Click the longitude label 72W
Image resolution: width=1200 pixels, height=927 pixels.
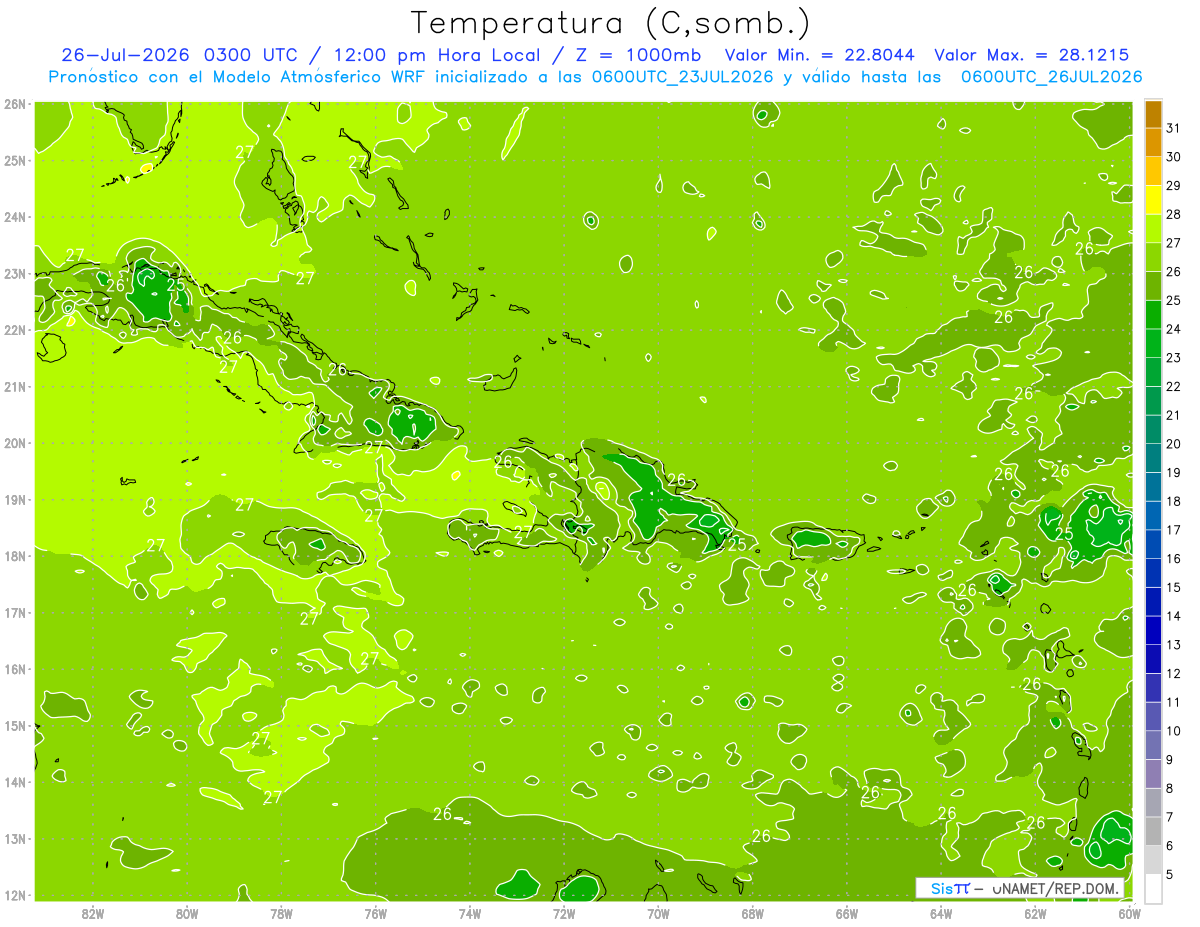click(x=564, y=913)
